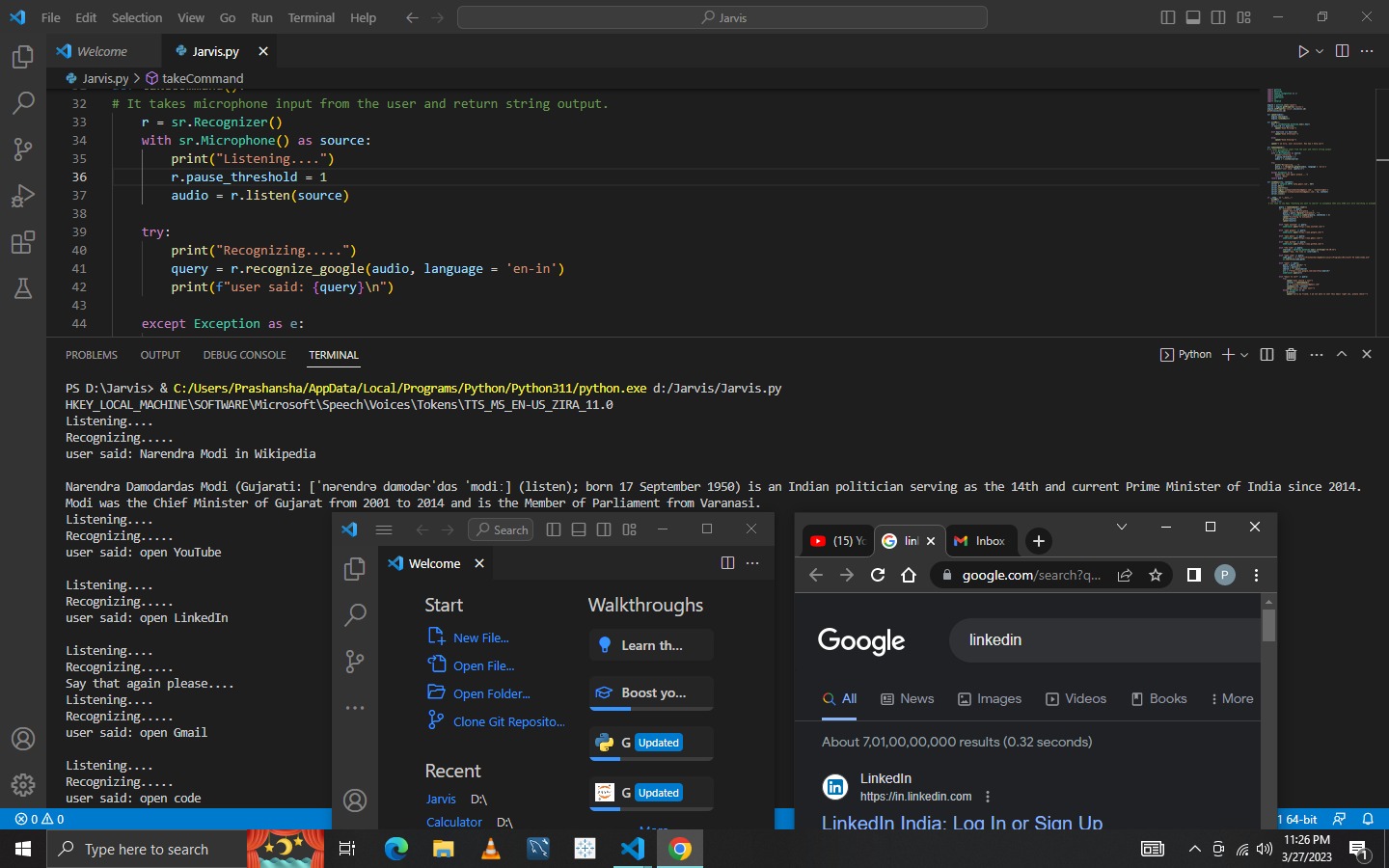
Task: Follow the LinkedIn India: Log In link
Action: (962, 824)
